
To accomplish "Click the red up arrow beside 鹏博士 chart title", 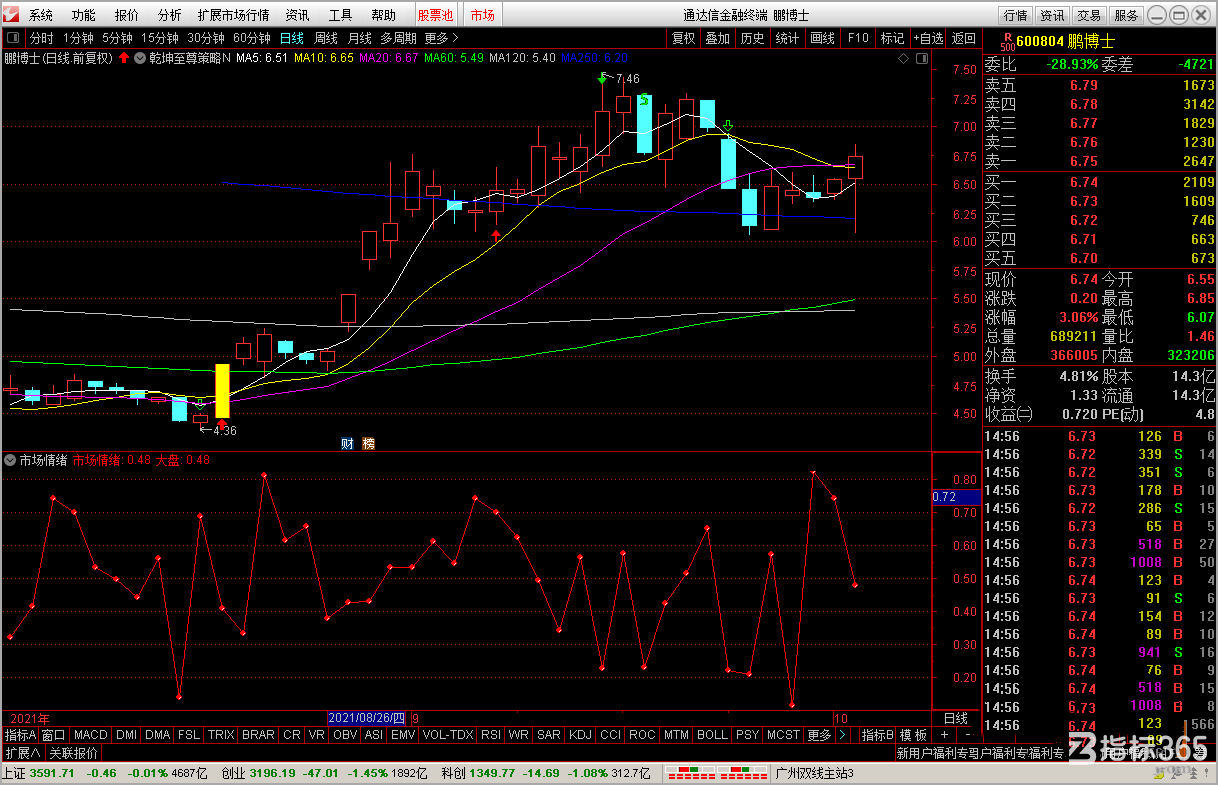I will 124,58.
